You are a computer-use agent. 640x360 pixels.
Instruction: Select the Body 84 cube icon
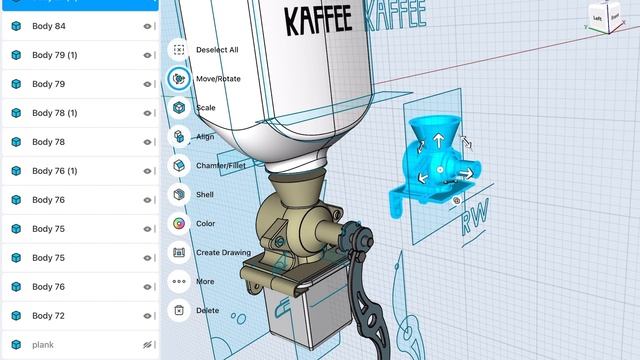(16, 26)
